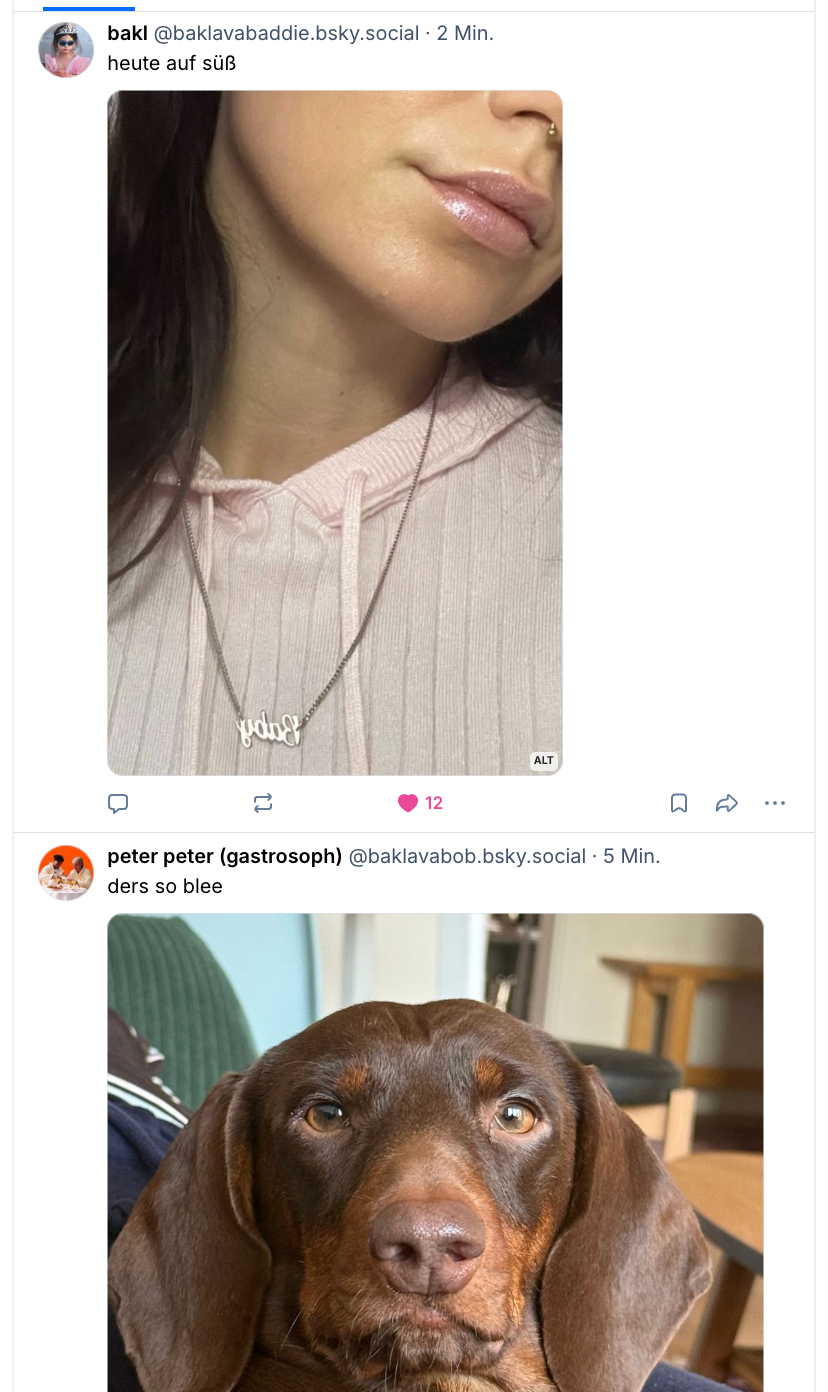Repost bakl's necklace post
Screen dimensions: 828x1392
click(x=263, y=803)
